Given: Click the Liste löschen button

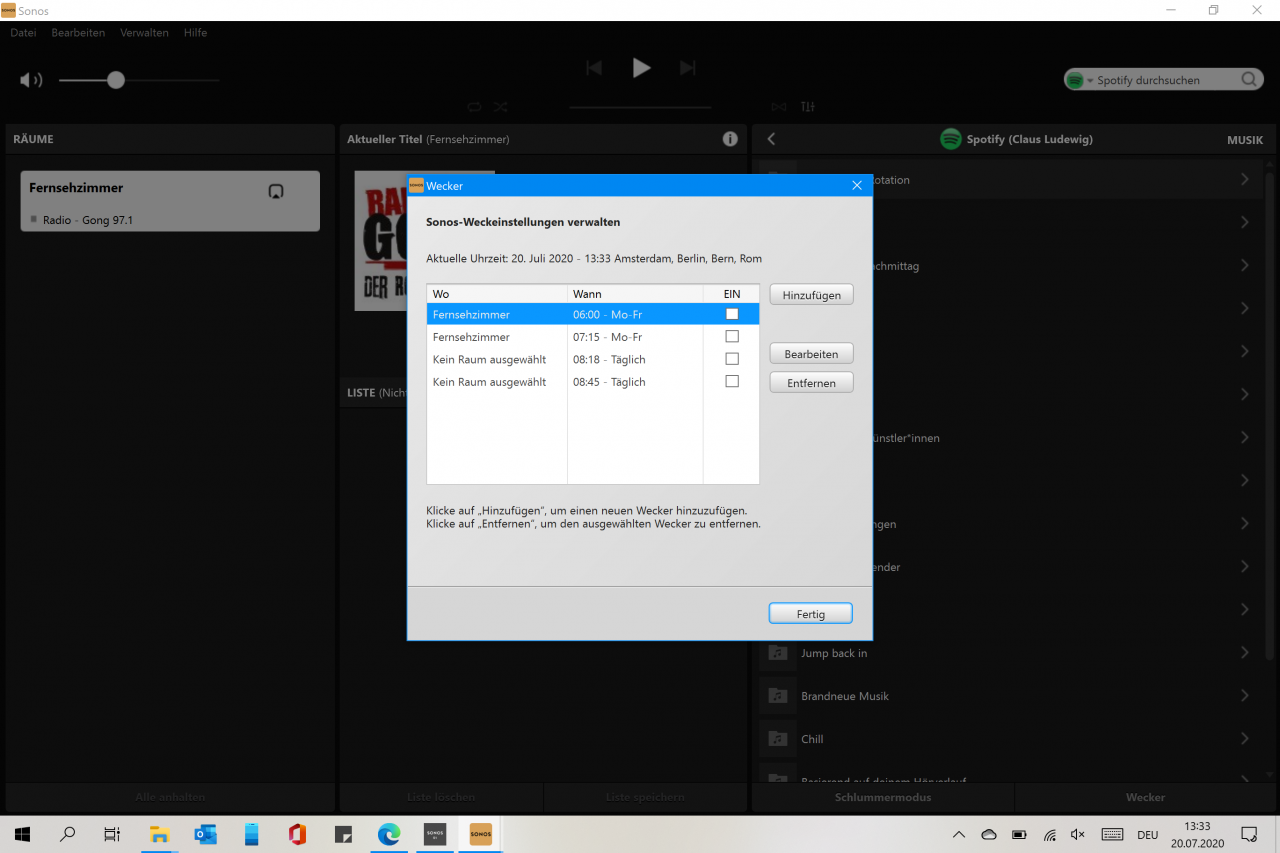Looking at the screenshot, I should [441, 798].
